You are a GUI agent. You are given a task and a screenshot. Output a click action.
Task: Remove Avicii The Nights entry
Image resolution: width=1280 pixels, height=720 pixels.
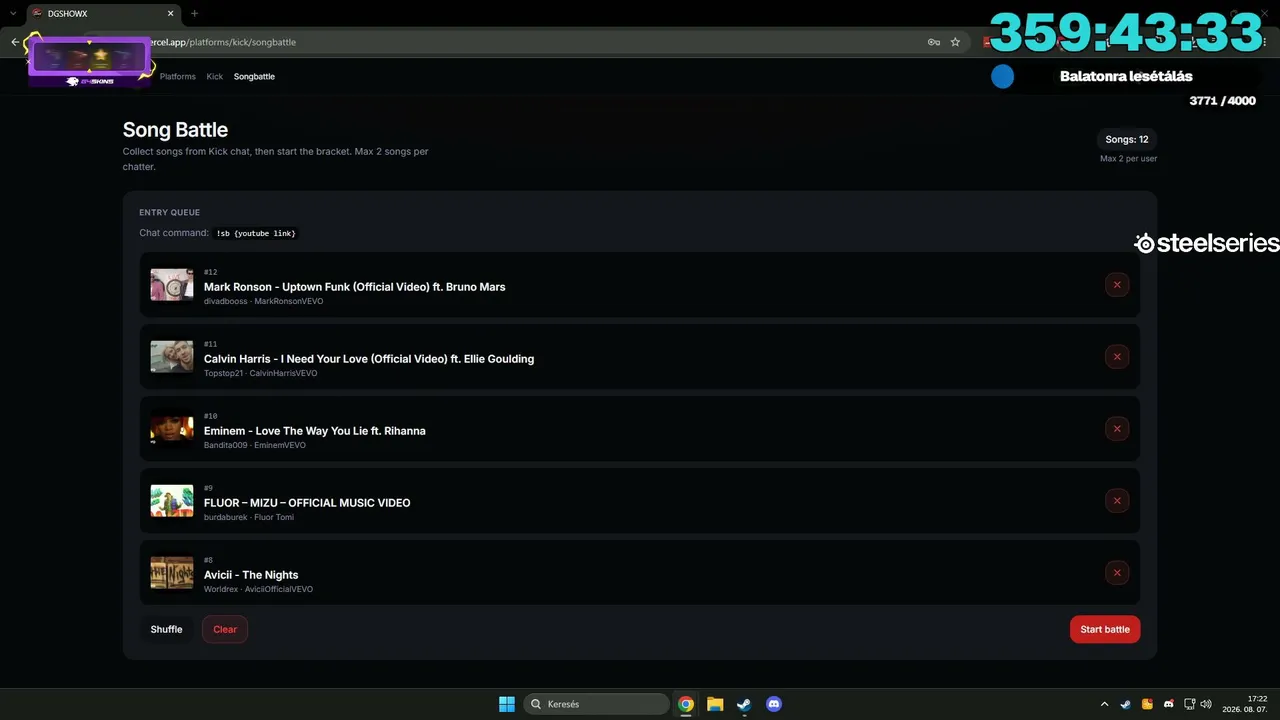pos(1117,573)
